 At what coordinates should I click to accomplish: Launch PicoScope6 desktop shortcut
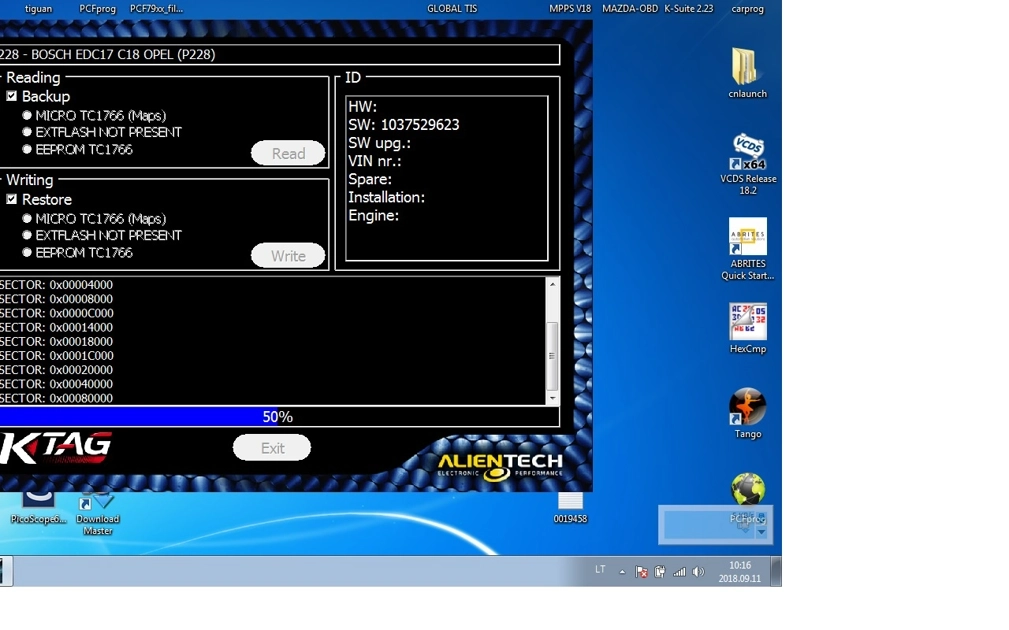[x=38, y=506]
